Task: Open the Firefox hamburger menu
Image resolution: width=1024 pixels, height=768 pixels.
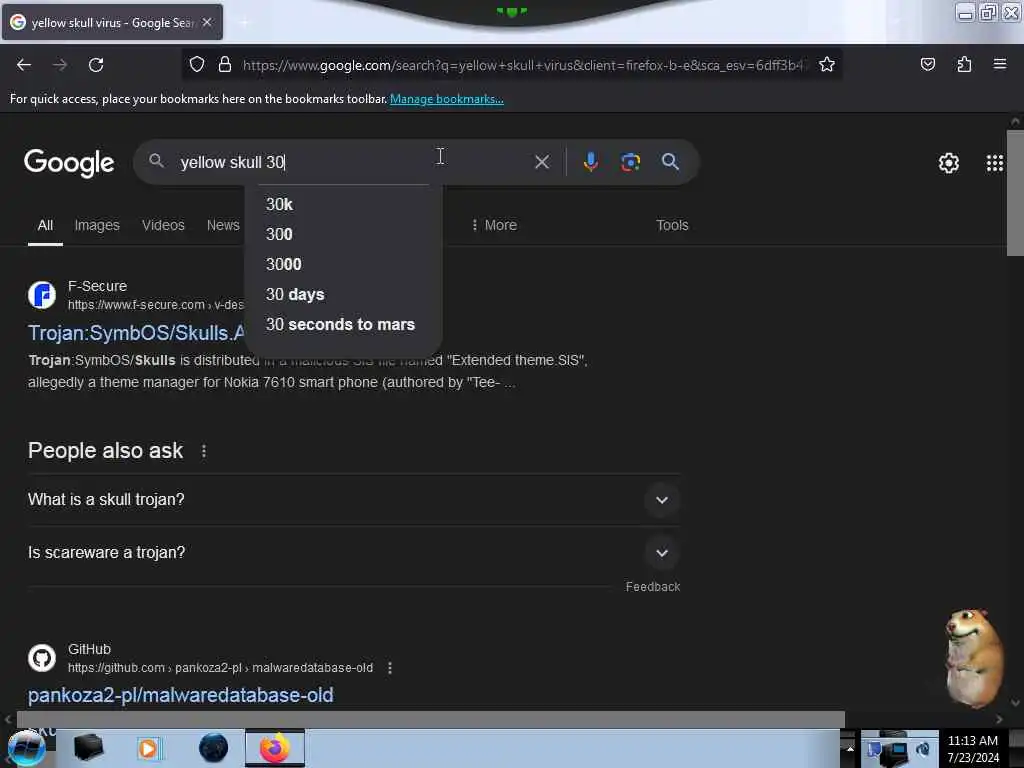Action: click(x=1000, y=64)
